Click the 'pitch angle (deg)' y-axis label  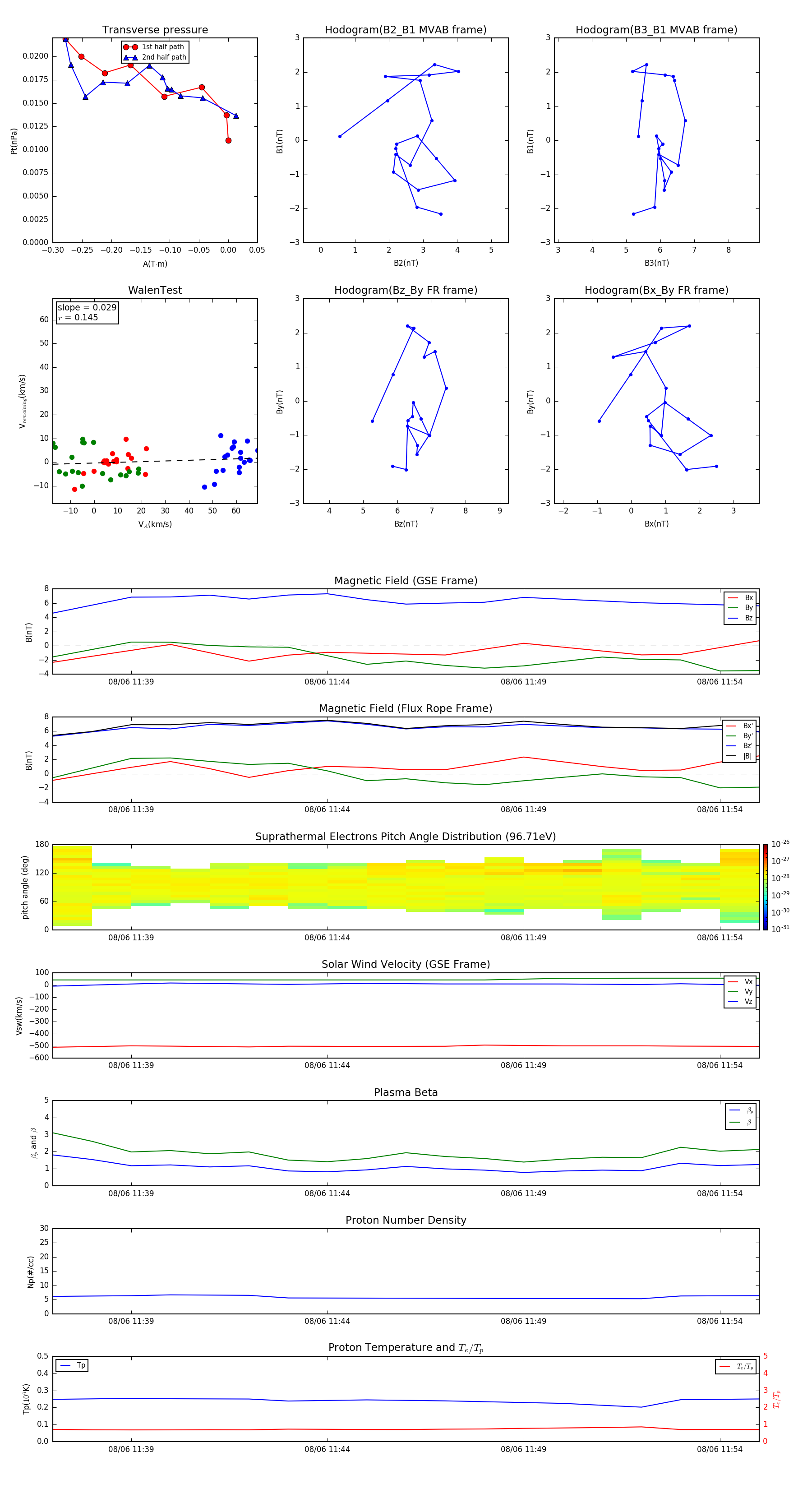pyautogui.click(x=25, y=887)
